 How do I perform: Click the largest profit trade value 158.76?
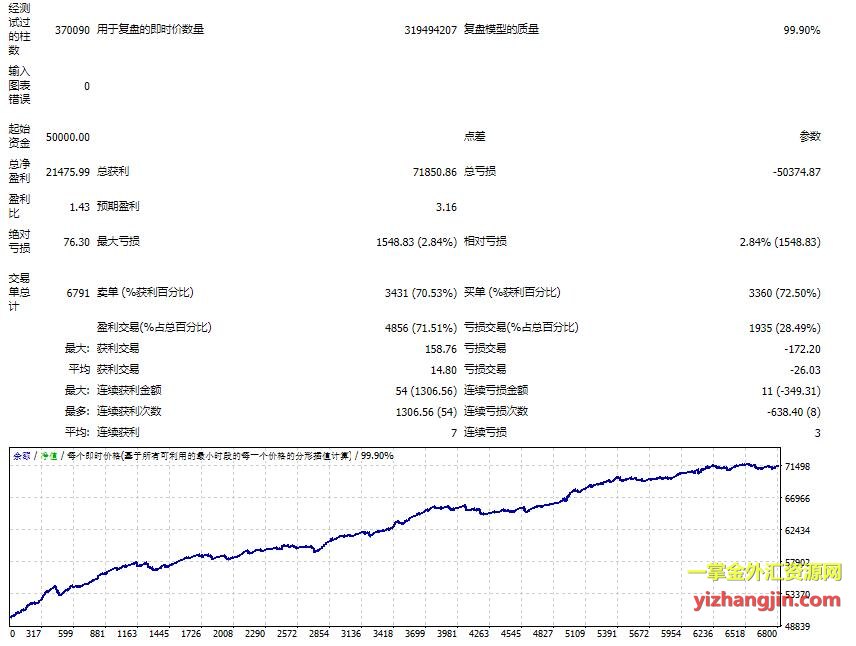[441, 349]
